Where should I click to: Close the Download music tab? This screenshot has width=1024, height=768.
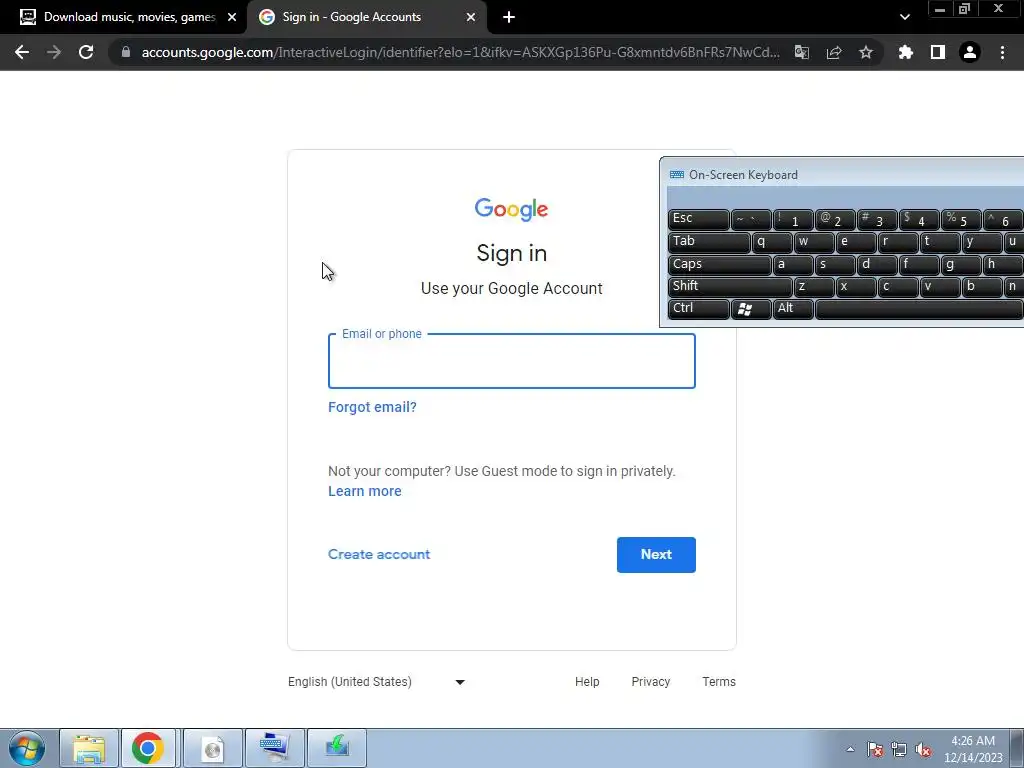point(232,17)
